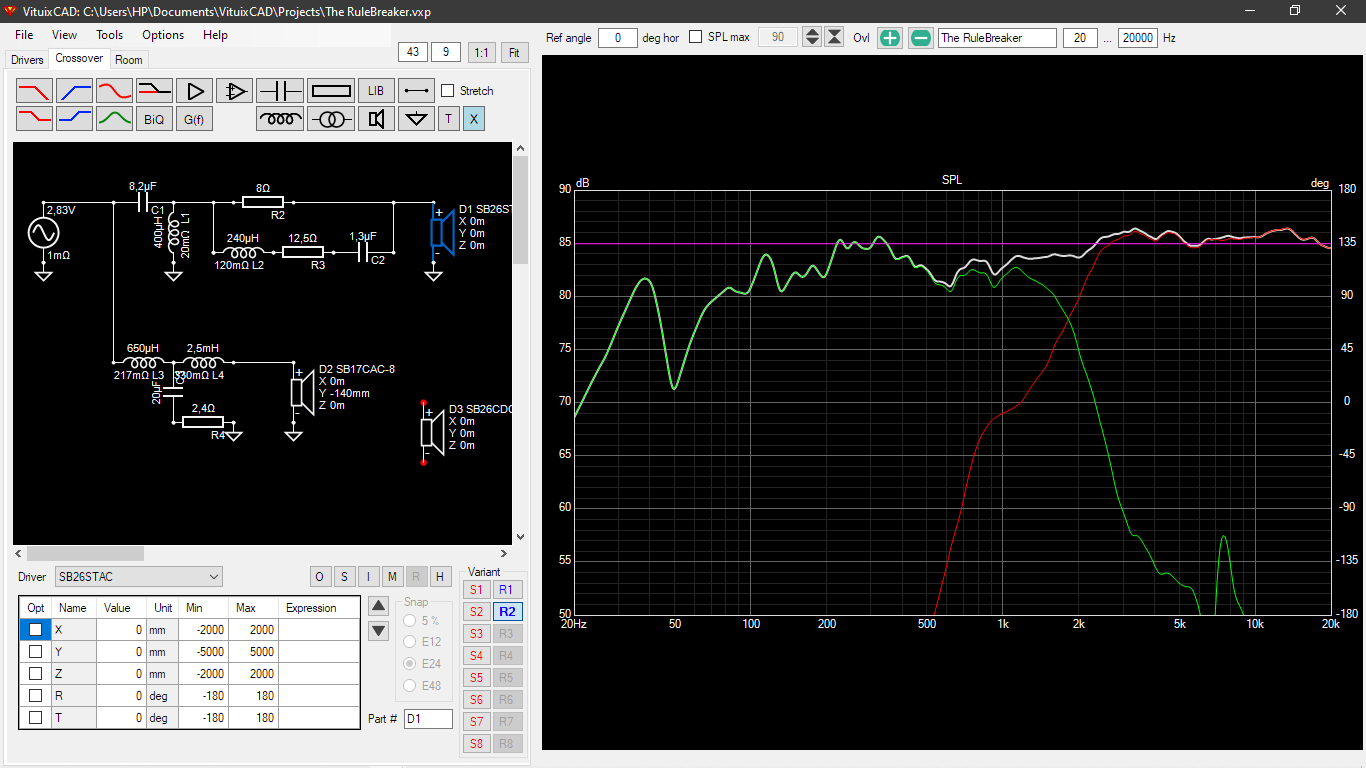Click the Ref angle input field
This screenshot has width=1366, height=768.
click(618, 38)
